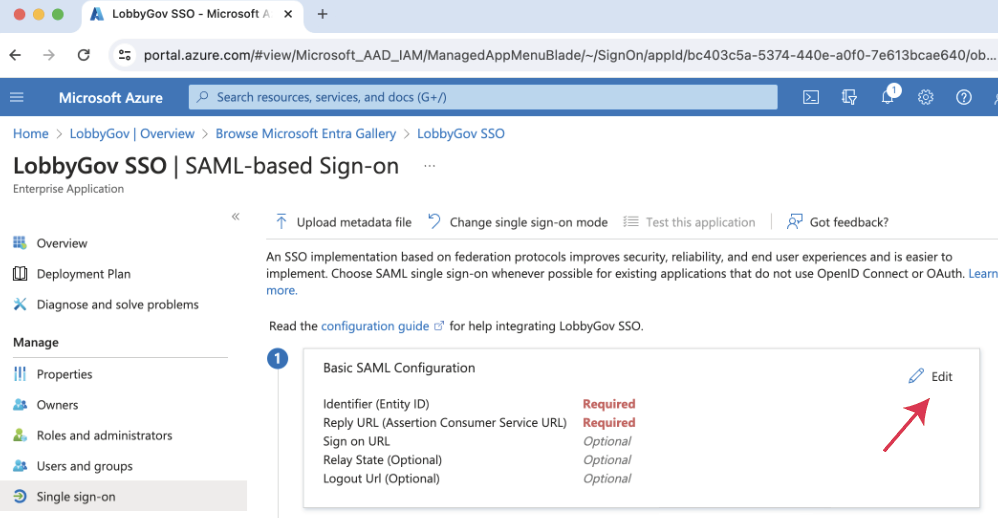Click Relay State (Optional) label
This screenshot has width=998, height=518.
tap(382, 459)
